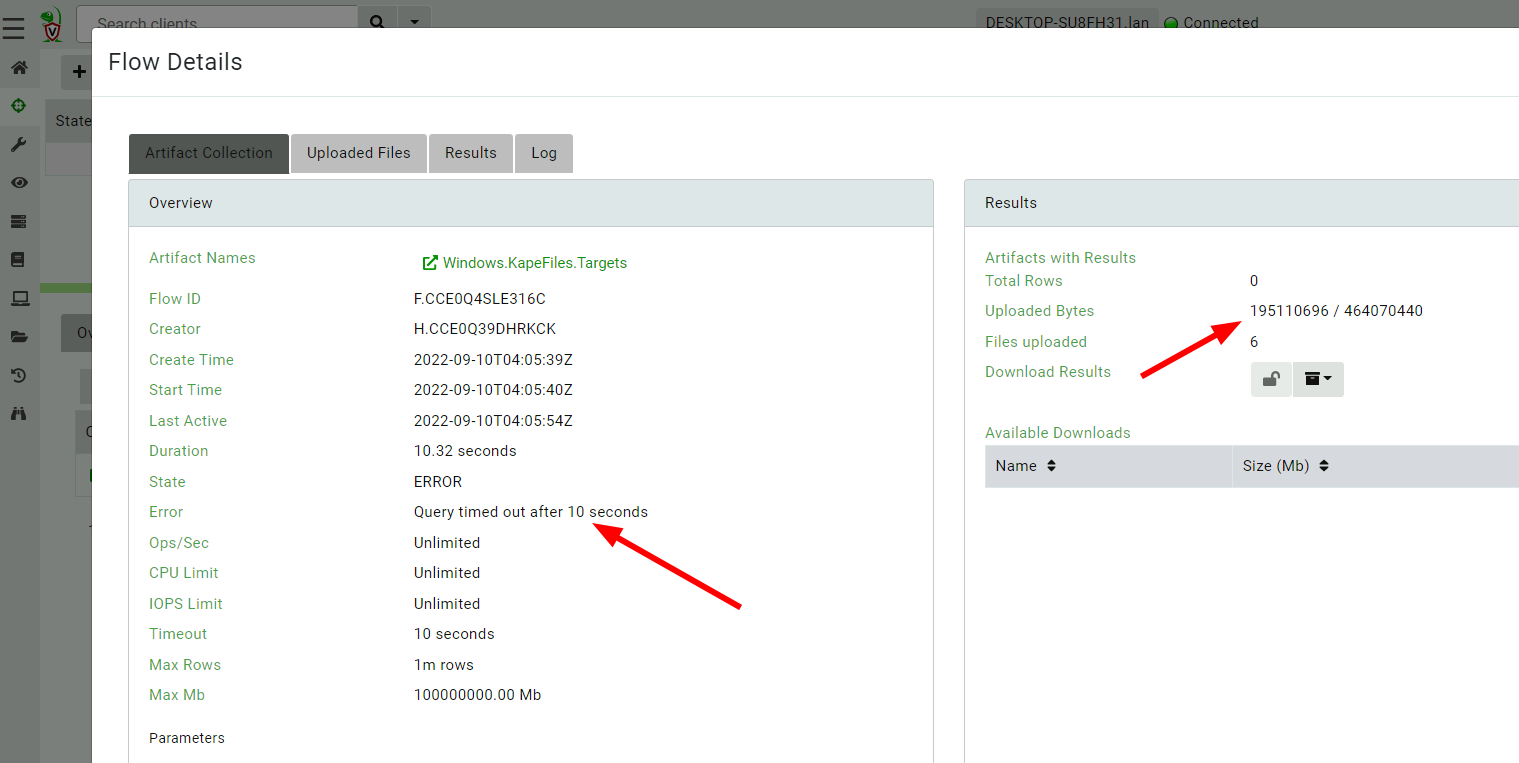
Task: Click the Search clients input field
Action: tap(217, 22)
